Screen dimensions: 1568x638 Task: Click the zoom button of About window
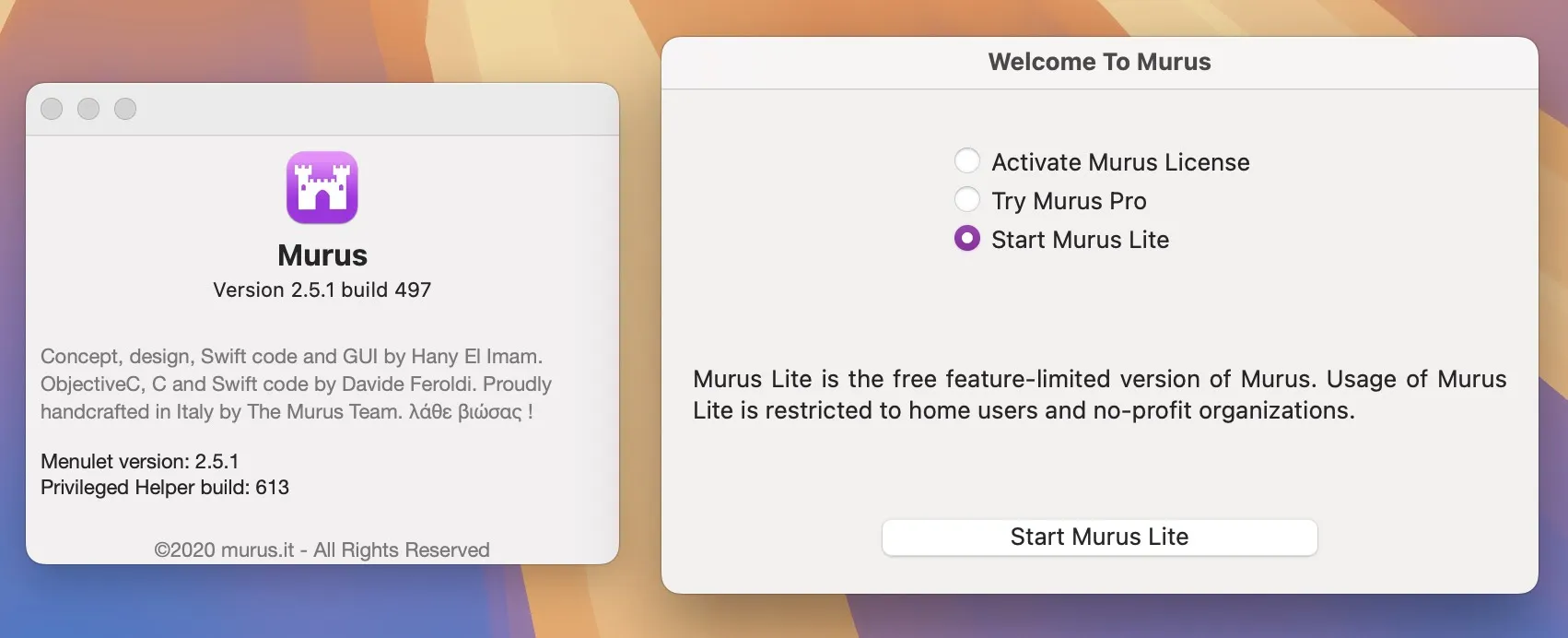point(125,109)
